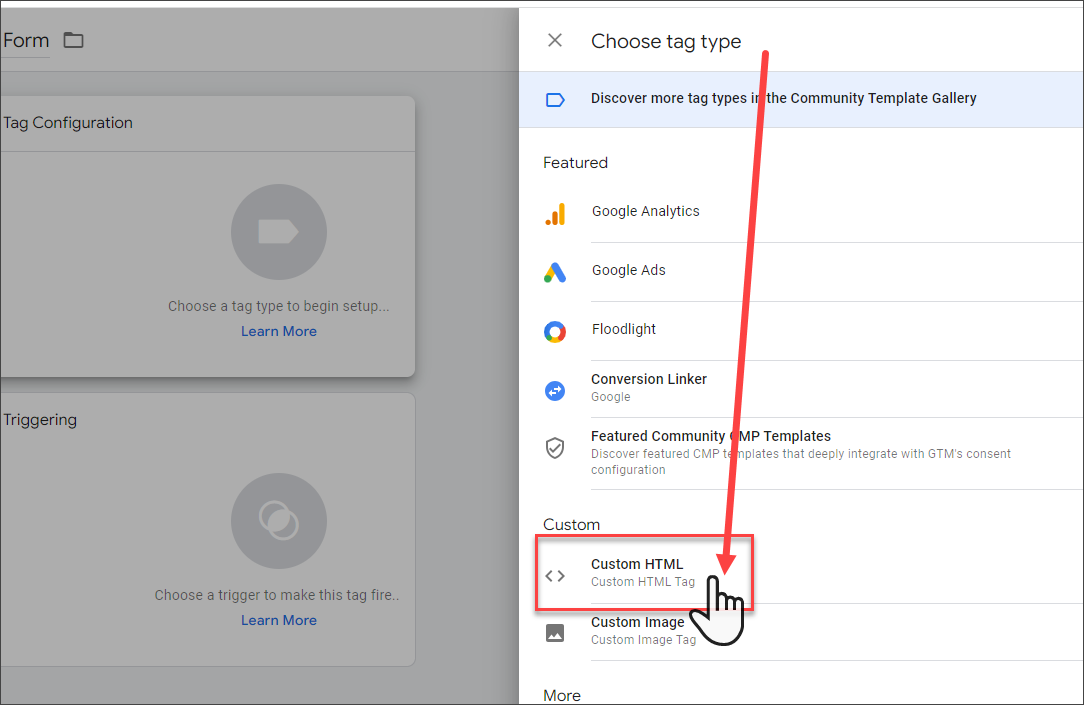The height and width of the screenshot is (705, 1084).
Task: Click the 'Custom Image Tag' subtitle
Action: 644,640
